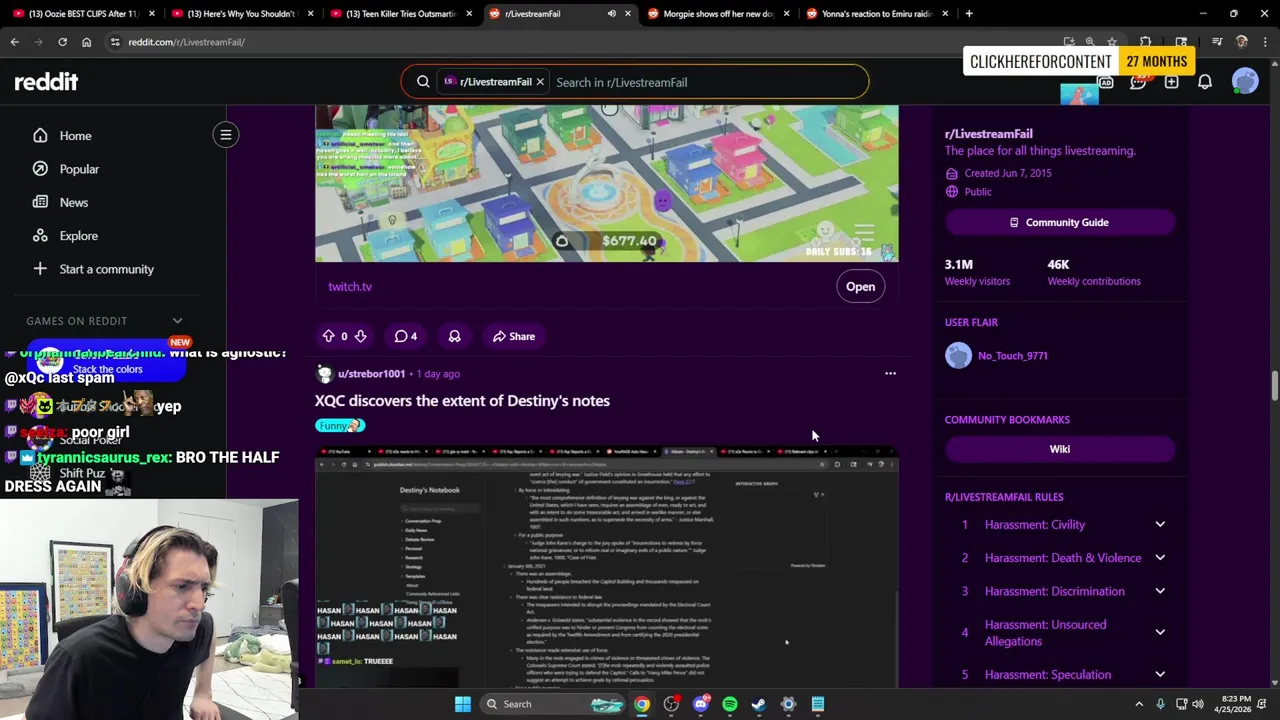The image size is (1280, 720).
Task: Open Spotify from the taskbar
Action: pyautogui.click(x=730, y=704)
